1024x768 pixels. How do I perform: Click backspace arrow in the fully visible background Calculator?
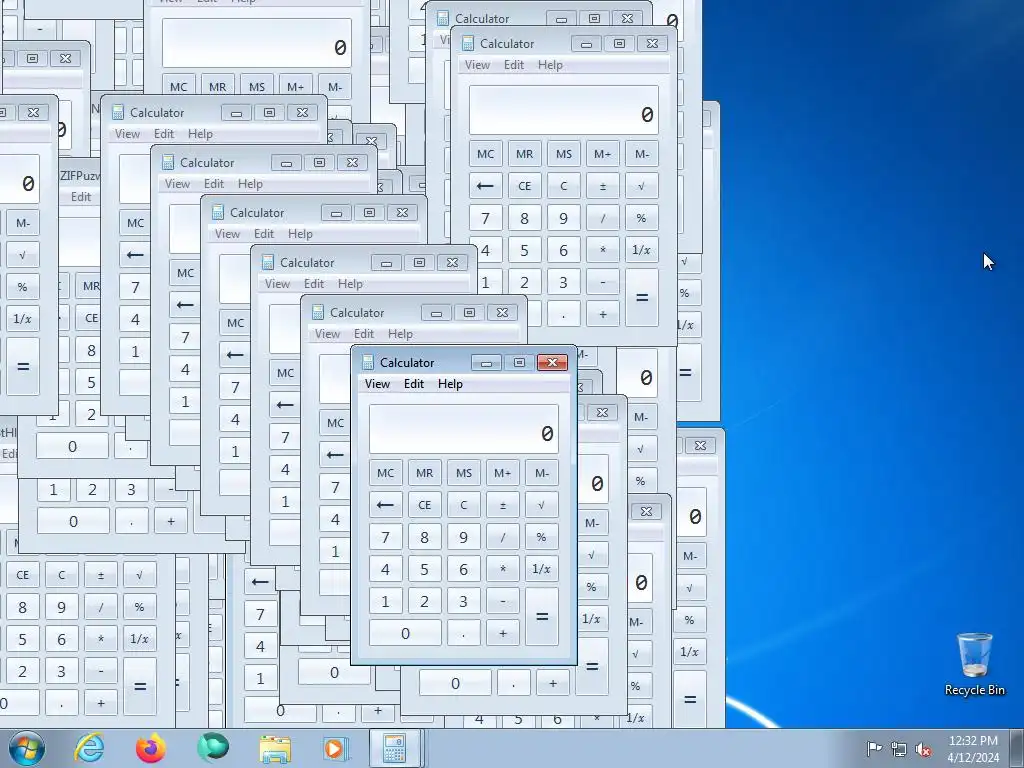pyautogui.click(x=485, y=186)
